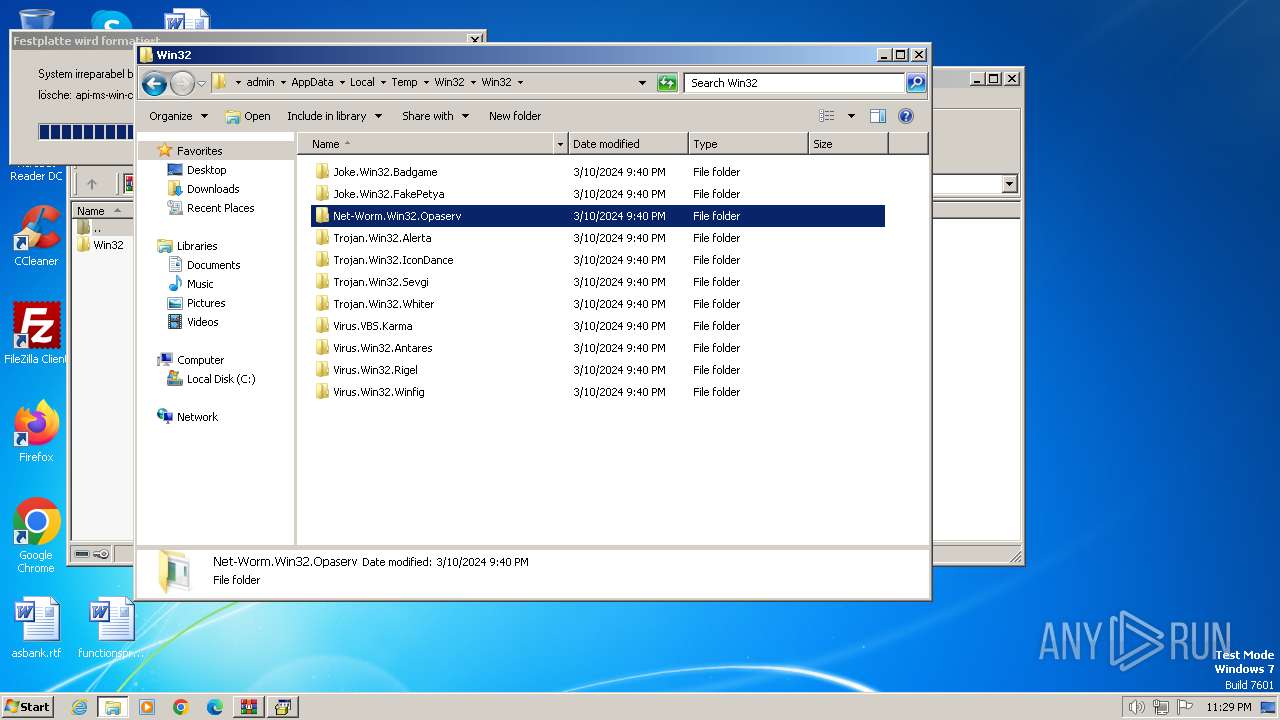The image size is (1280, 720).
Task: Click the Back navigation arrow in Explorer
Action: pyautogui.click(x=154, y=83)
